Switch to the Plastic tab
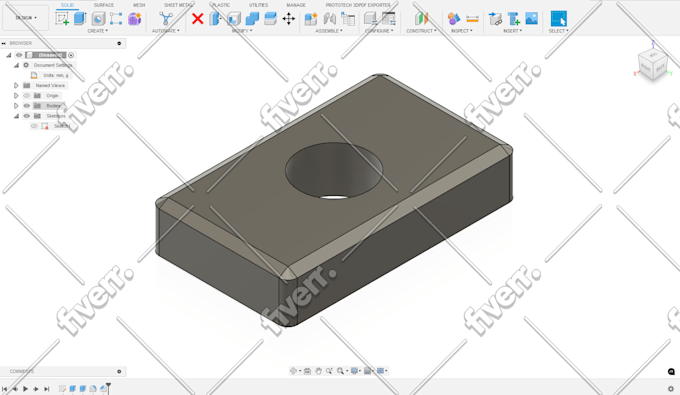 221,5
